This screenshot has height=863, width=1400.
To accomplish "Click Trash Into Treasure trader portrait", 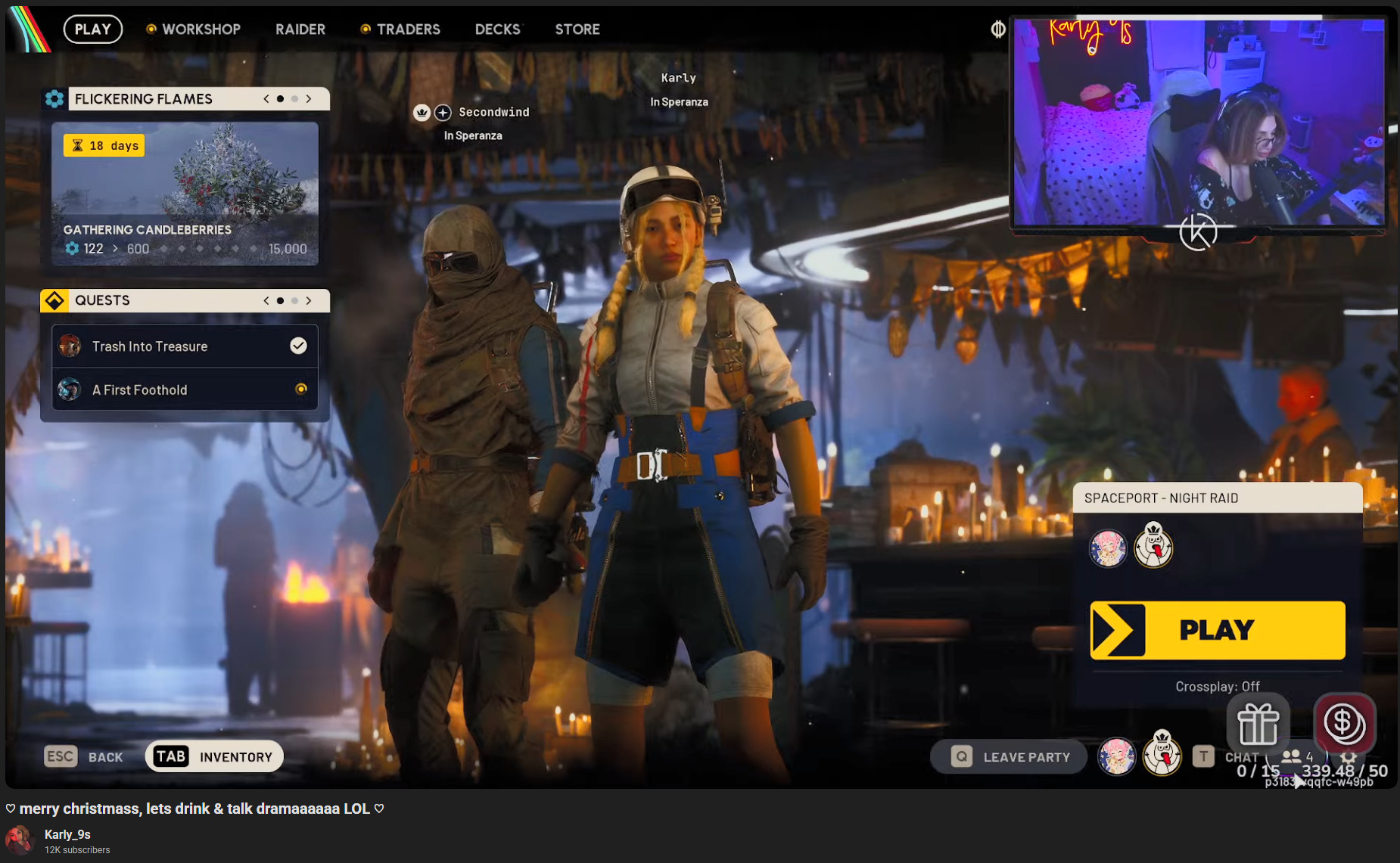I will (70, 346).
